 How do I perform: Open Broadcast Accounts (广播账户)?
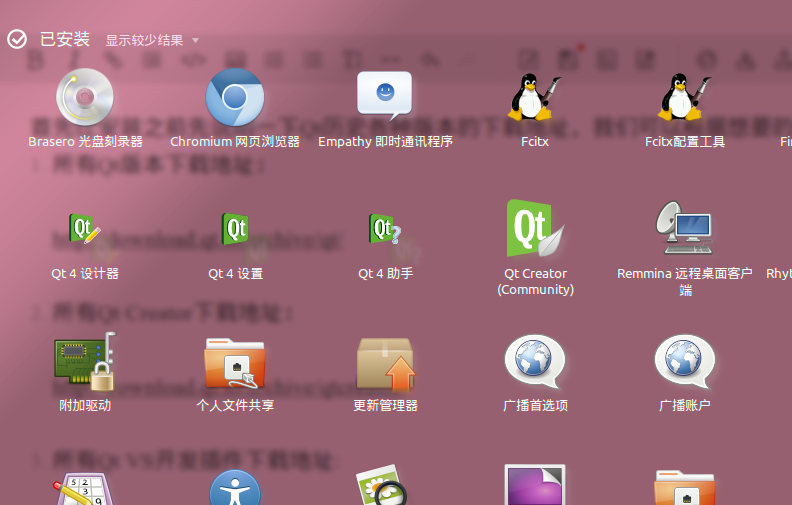coord(685,362)
